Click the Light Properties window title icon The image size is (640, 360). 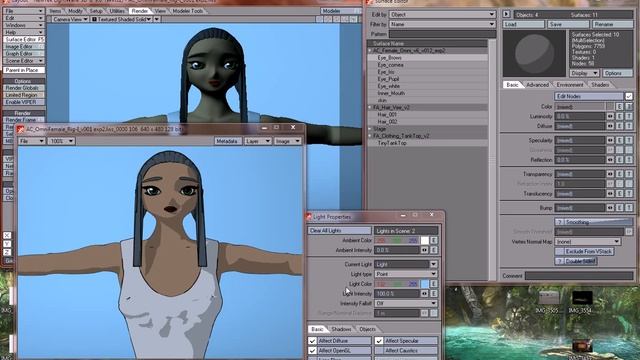tap(309, 217)
